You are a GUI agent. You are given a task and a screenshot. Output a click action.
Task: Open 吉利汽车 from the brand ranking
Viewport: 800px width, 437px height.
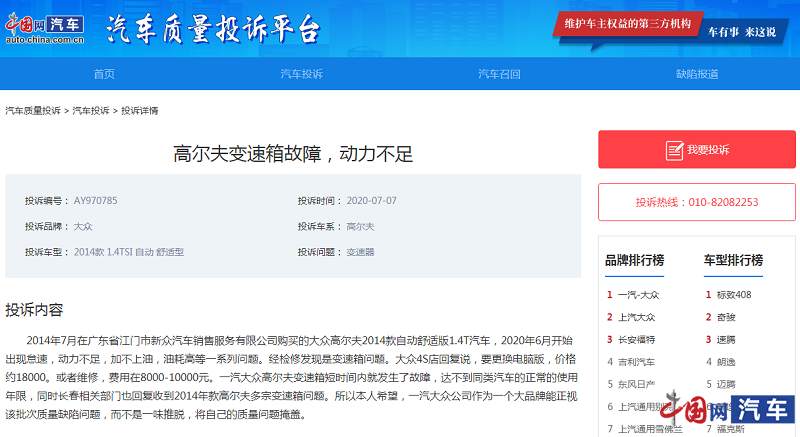click(x=636, y=361)
